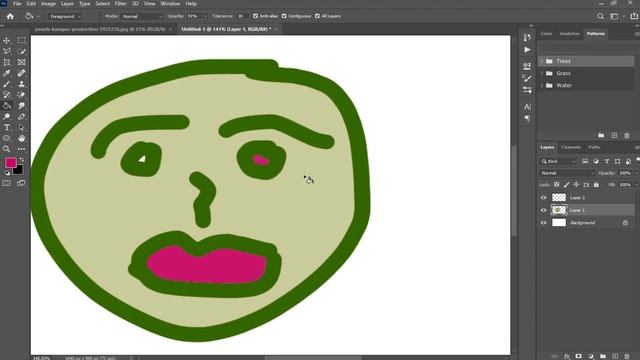Select the Paint Bucket tool in toolbox
640x360 pixels.
[7, 106]
